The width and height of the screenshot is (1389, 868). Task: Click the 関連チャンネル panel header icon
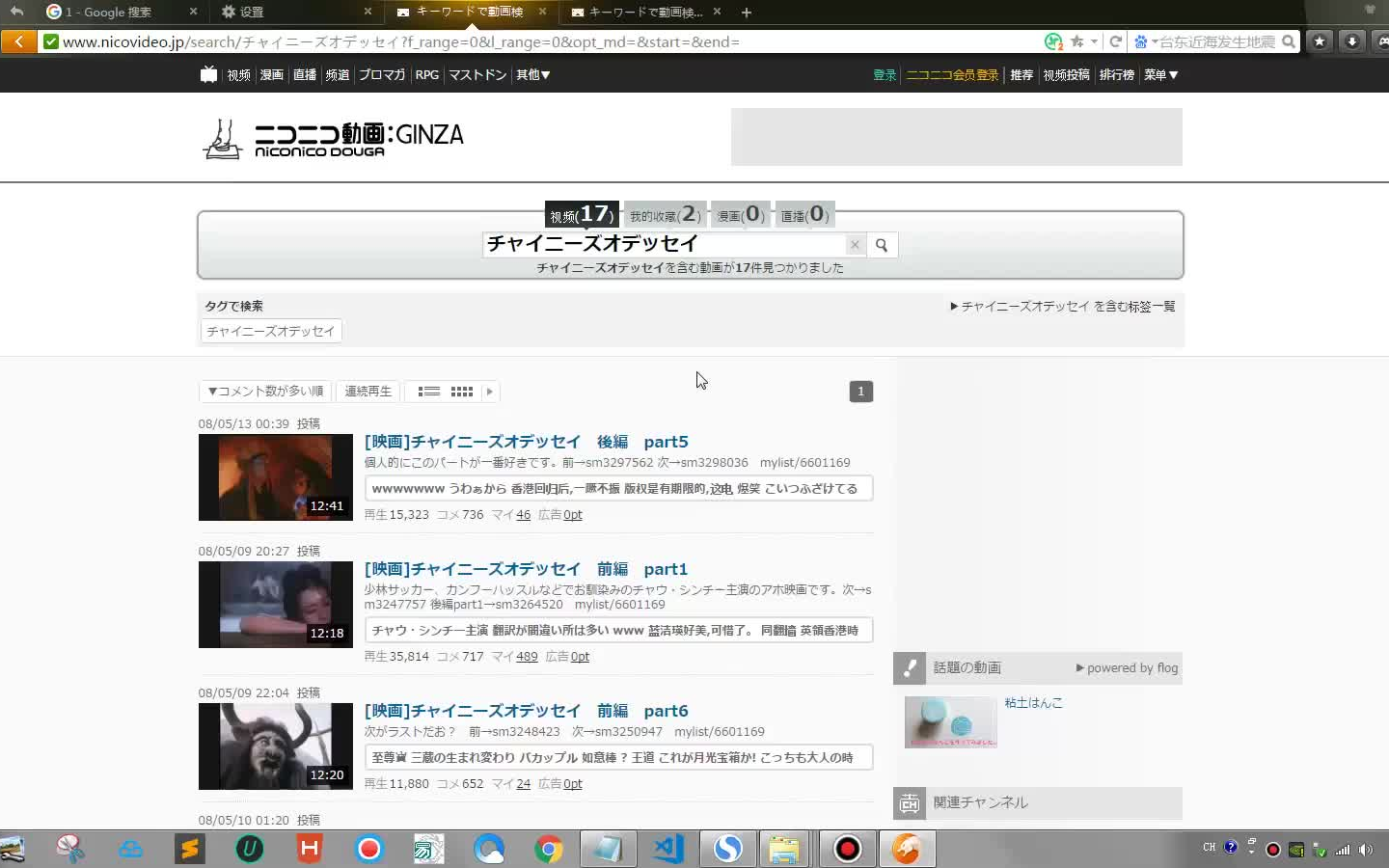pyautogui.click(x=910, y=802)
